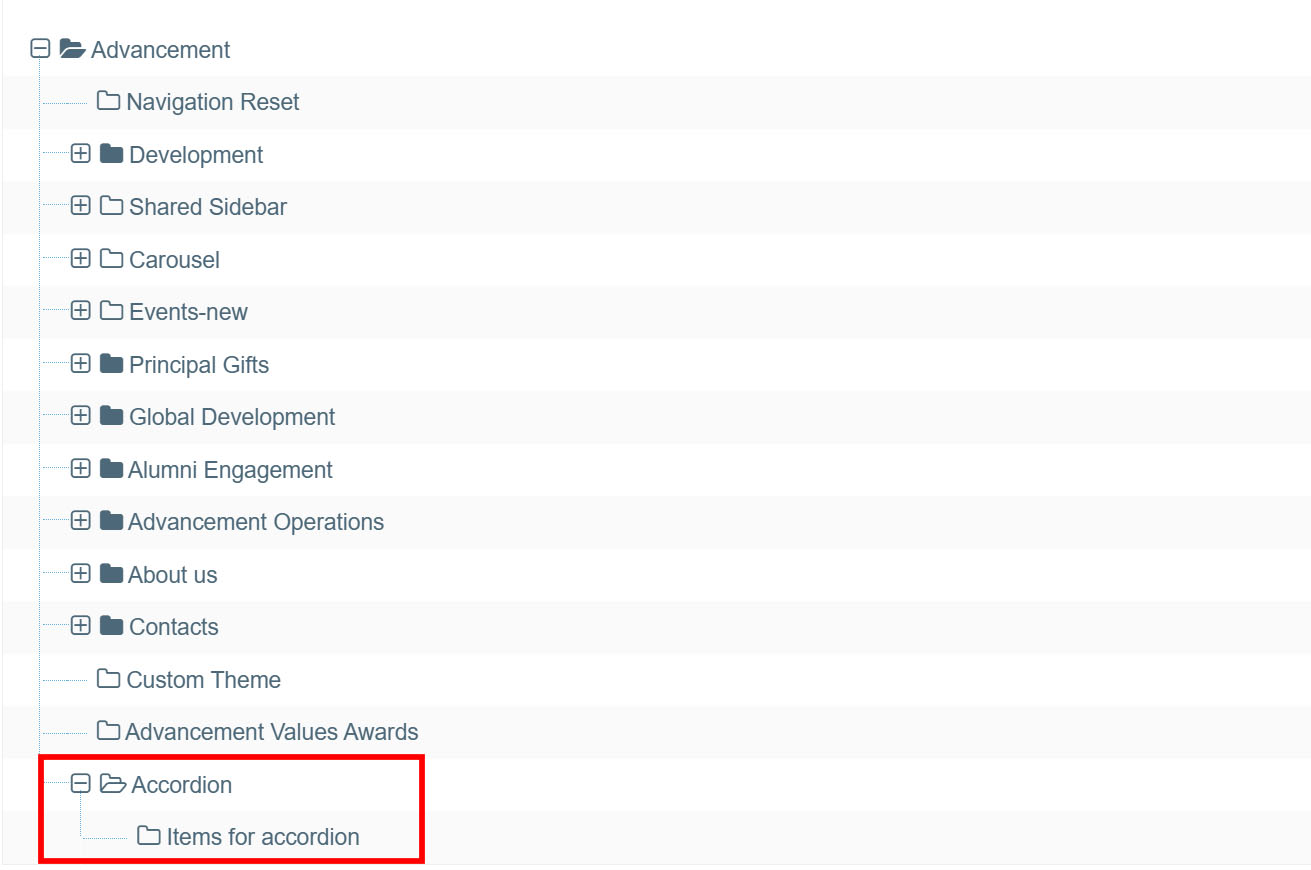Viewport: 1311px width, 870px height.
Task: Click the Accordion open folder icon
Action: (x=113, y=784)
